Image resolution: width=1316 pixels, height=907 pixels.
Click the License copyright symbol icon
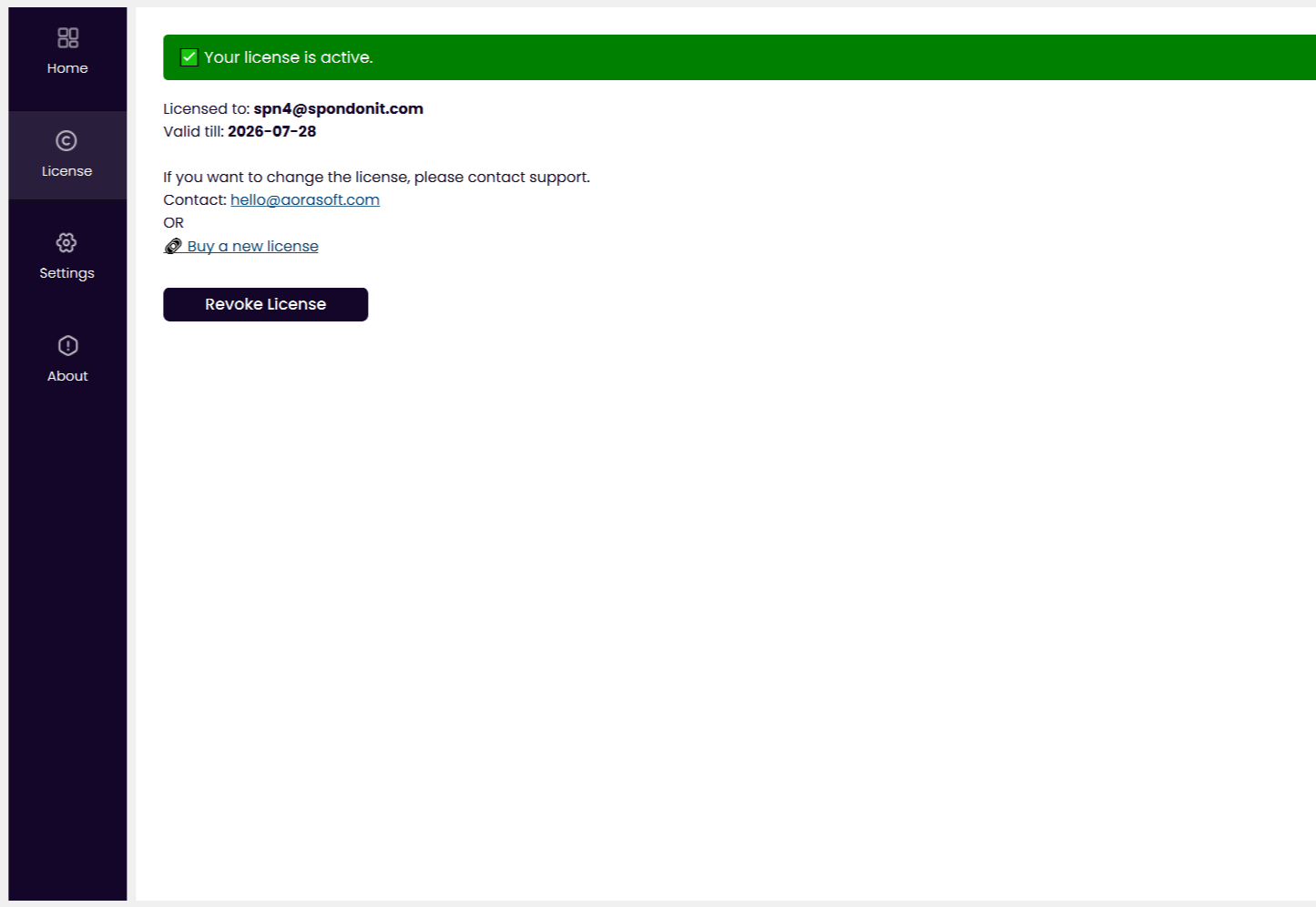[66, 140]
